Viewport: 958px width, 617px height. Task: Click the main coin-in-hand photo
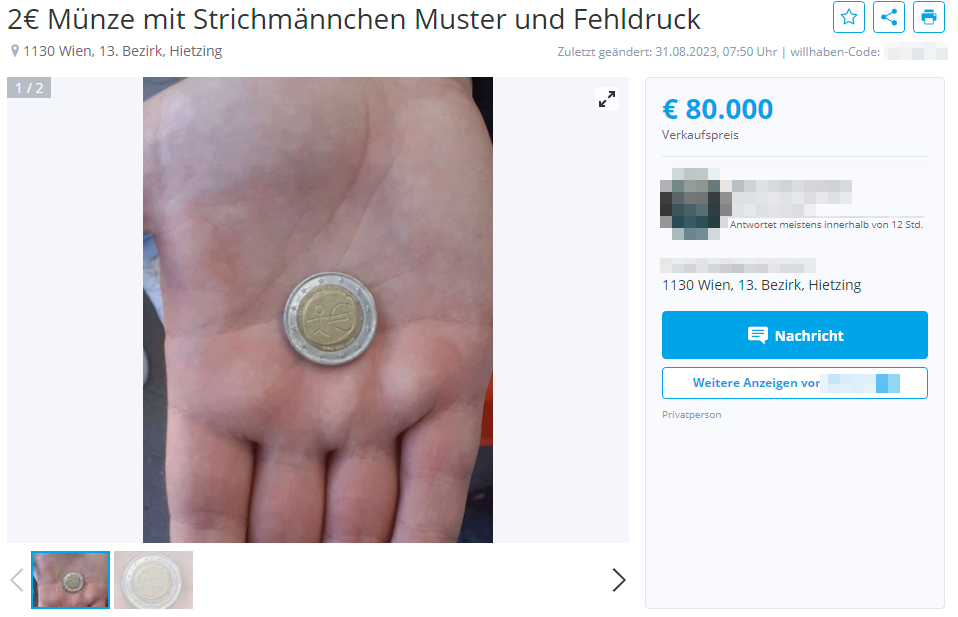pos(318,310)
